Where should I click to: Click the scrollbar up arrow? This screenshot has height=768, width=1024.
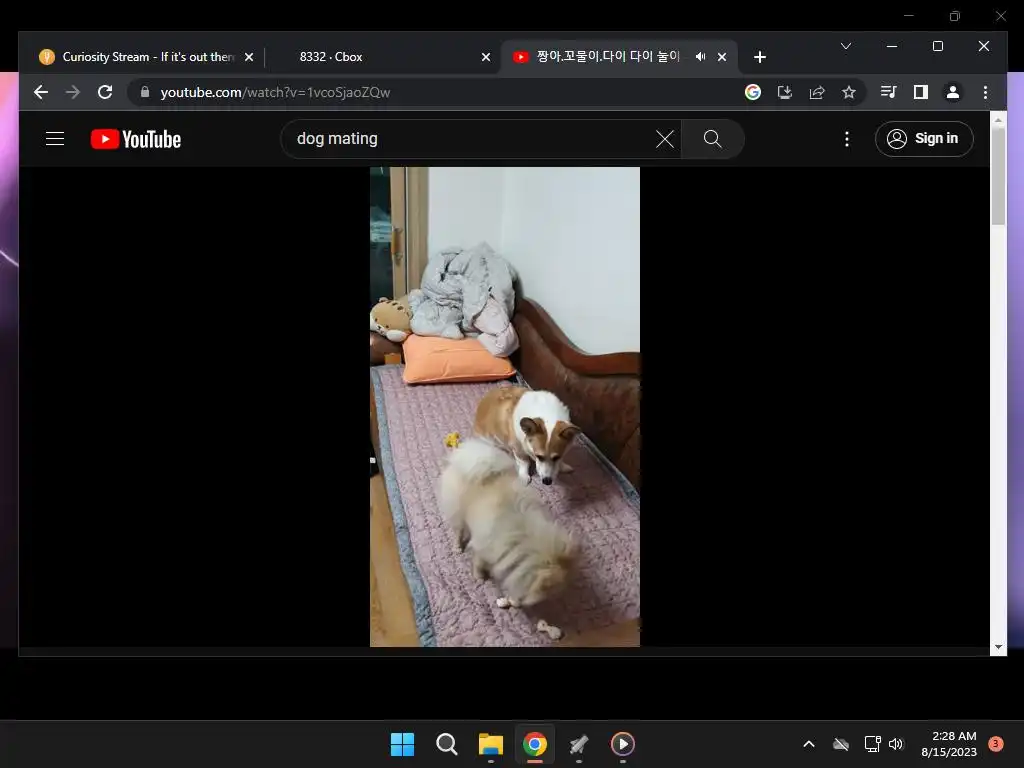point(998,120)
